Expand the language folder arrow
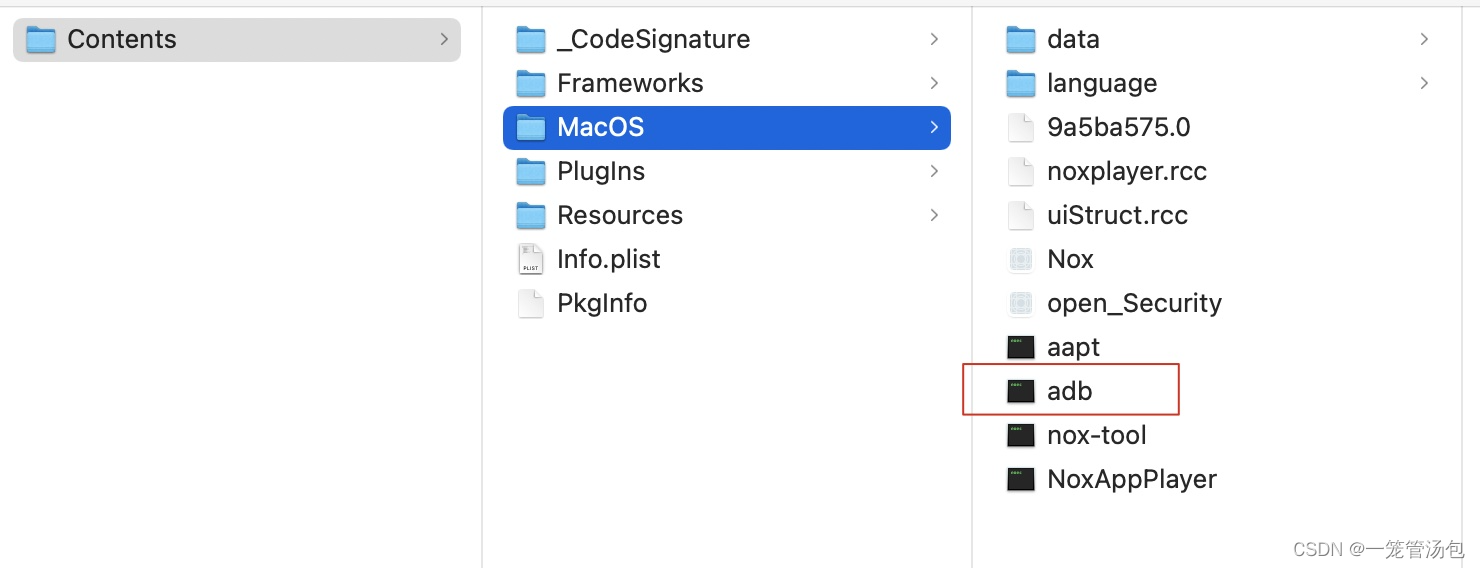This screenshot has height=568, width=1480. (1424, 83)
